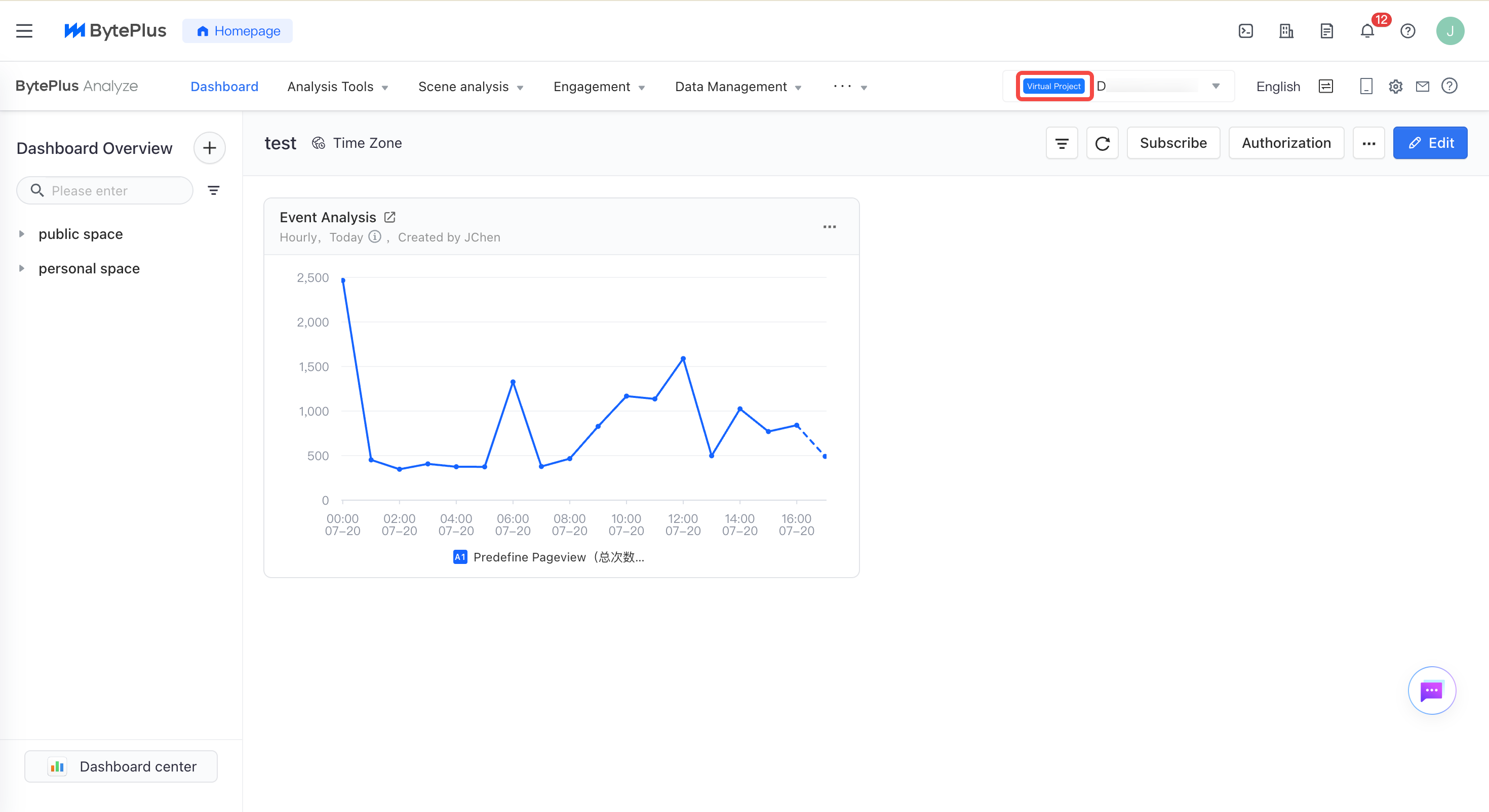Click the BytePlus logo
Viewport: 1489px width, 812px height.
pos(115,31)
